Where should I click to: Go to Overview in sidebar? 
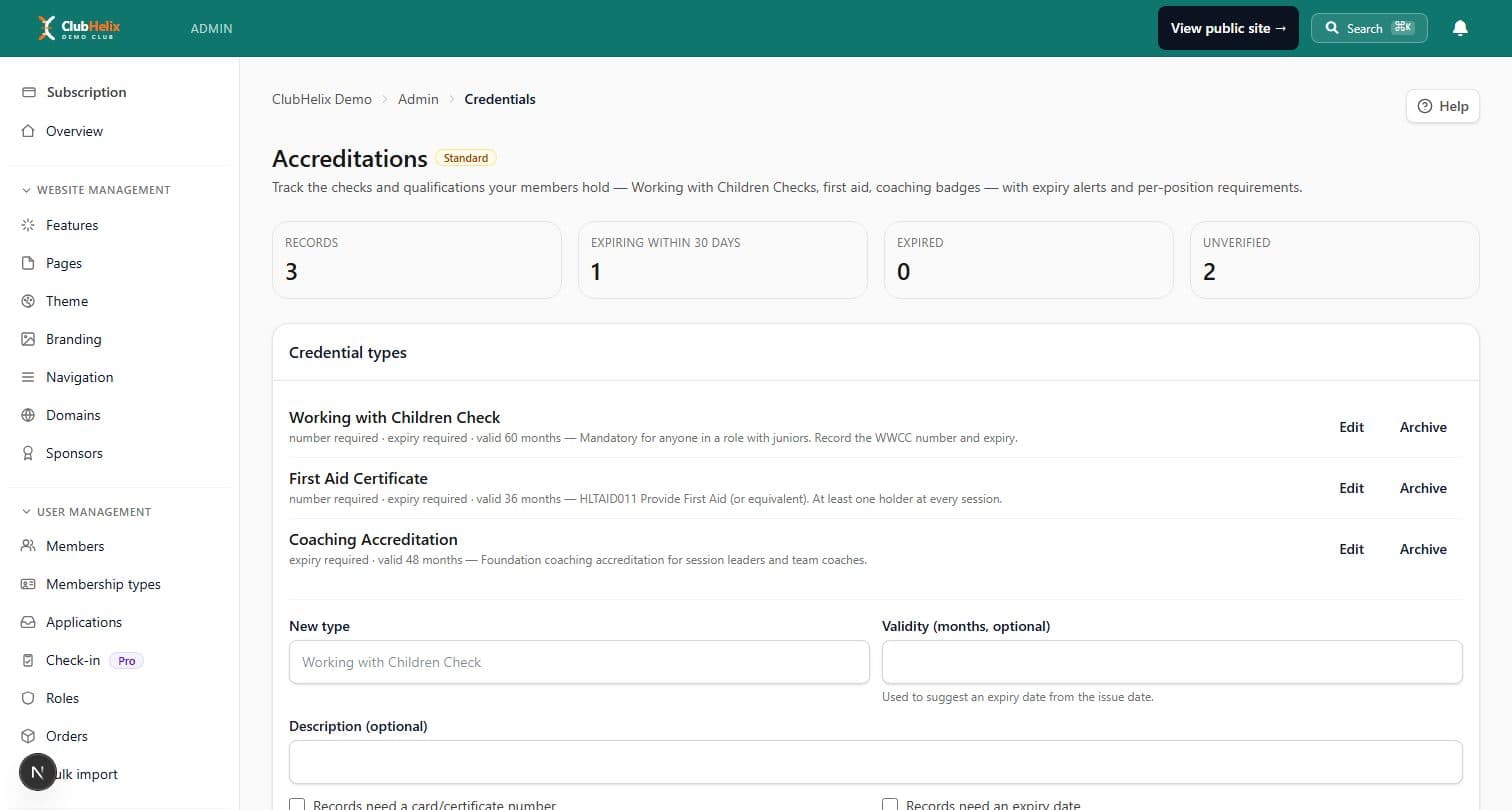[x=120, y=131]
